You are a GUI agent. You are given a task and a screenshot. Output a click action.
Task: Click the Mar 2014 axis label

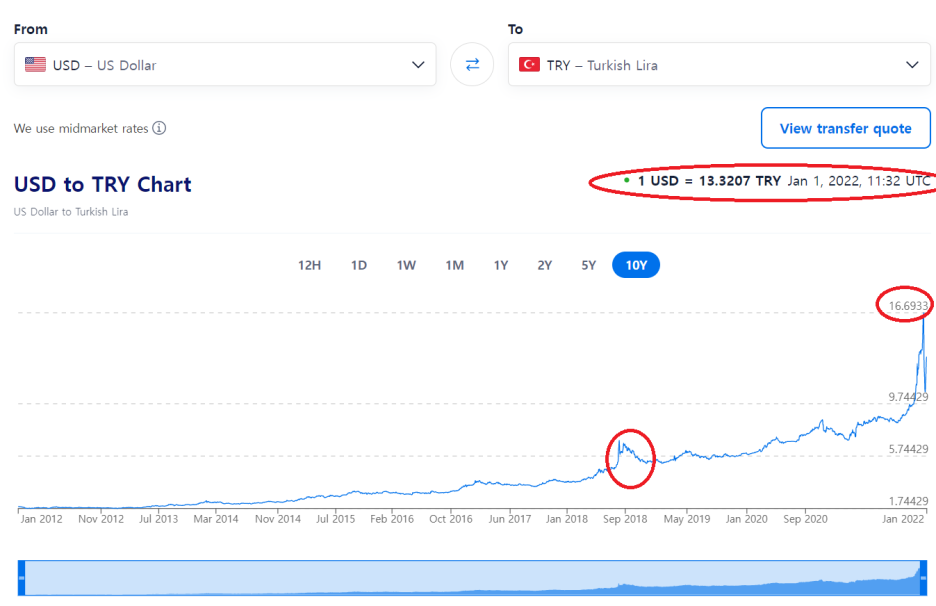click(215, 519)
